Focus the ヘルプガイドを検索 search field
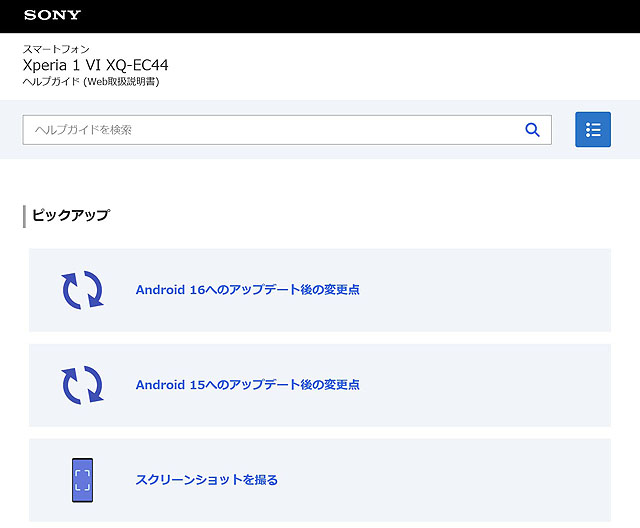This screenshot has height=528, width=640. (x=270, y=130)
